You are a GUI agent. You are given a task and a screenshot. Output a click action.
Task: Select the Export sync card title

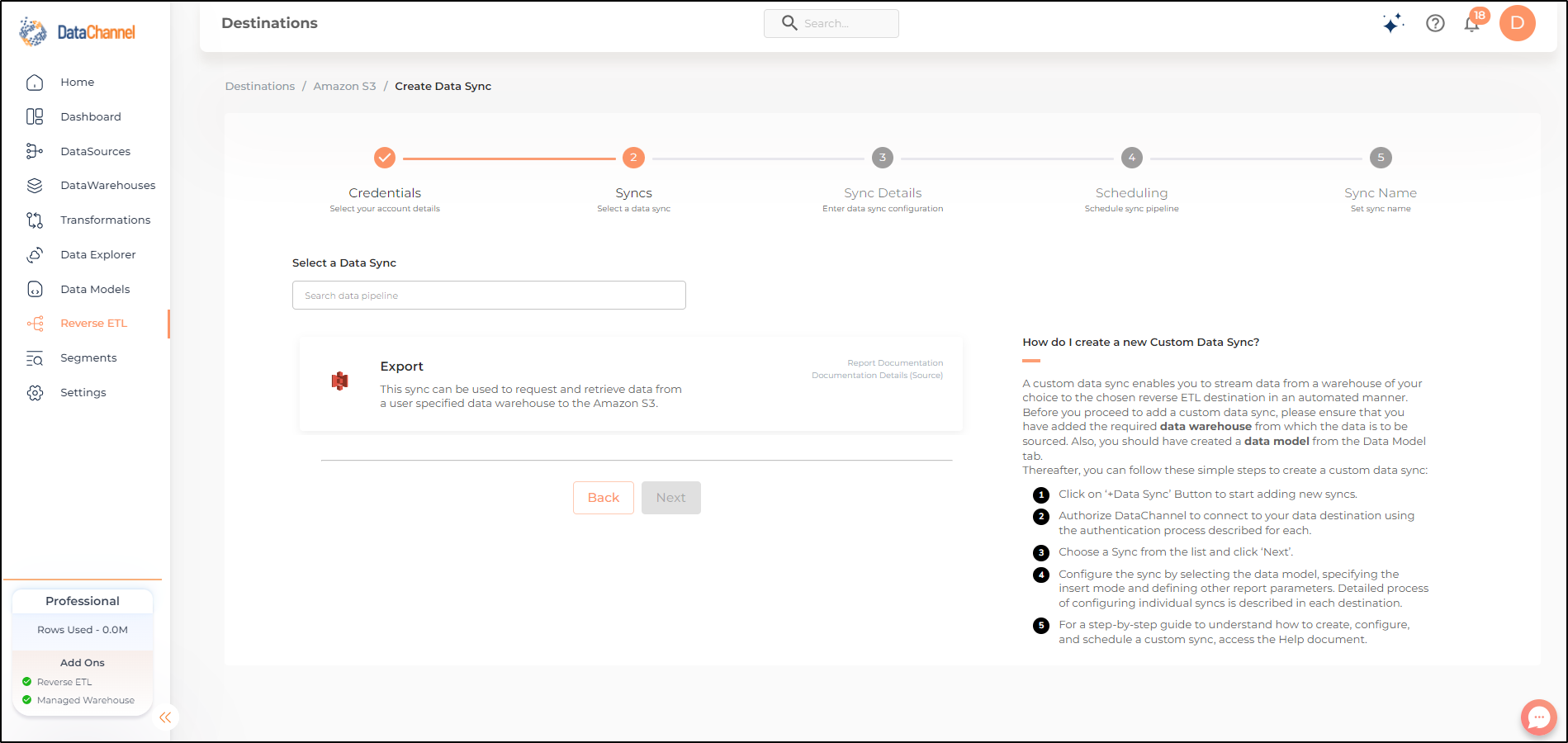[401, 367]
